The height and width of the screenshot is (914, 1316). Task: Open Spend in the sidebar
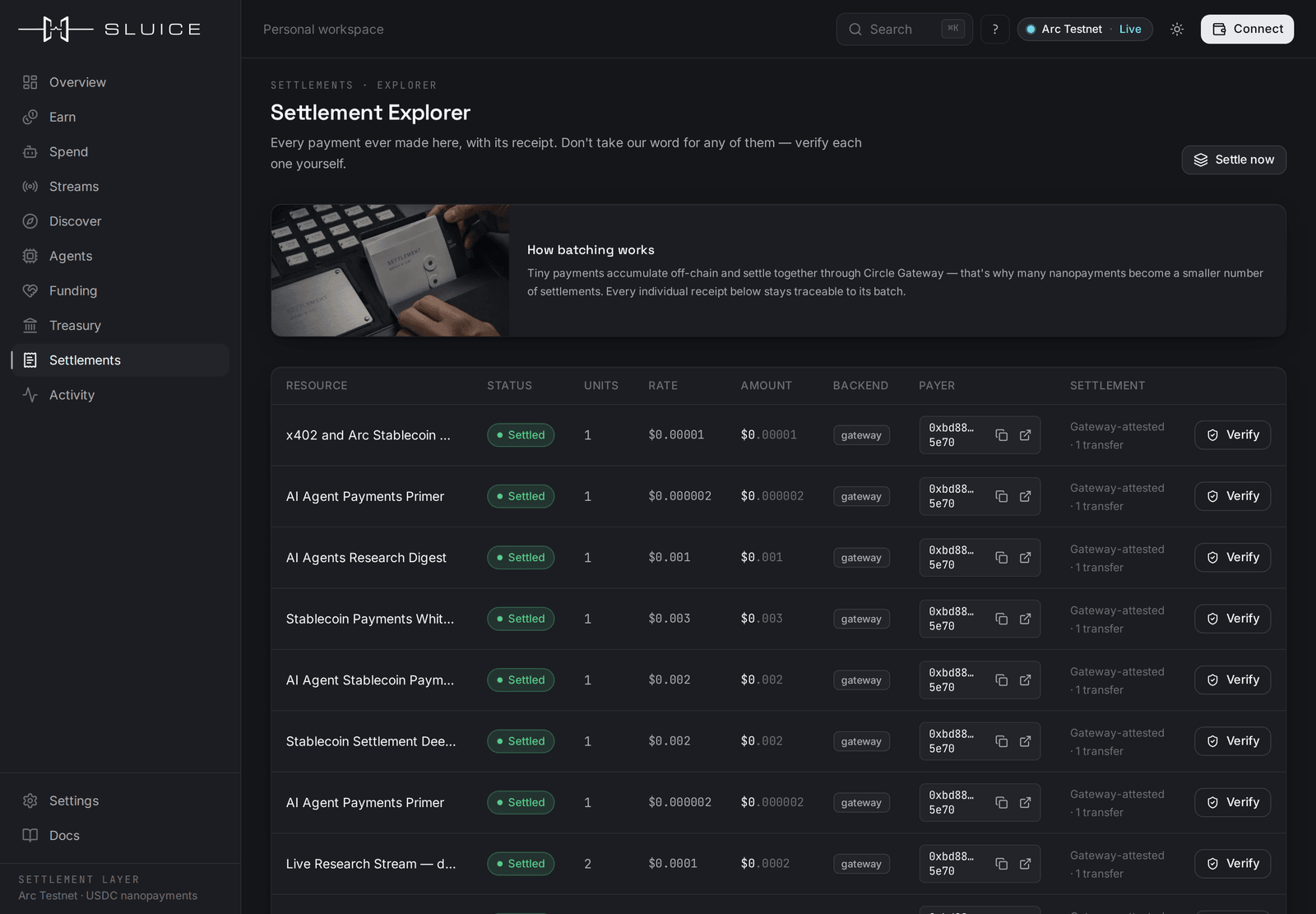coord(120,151)
